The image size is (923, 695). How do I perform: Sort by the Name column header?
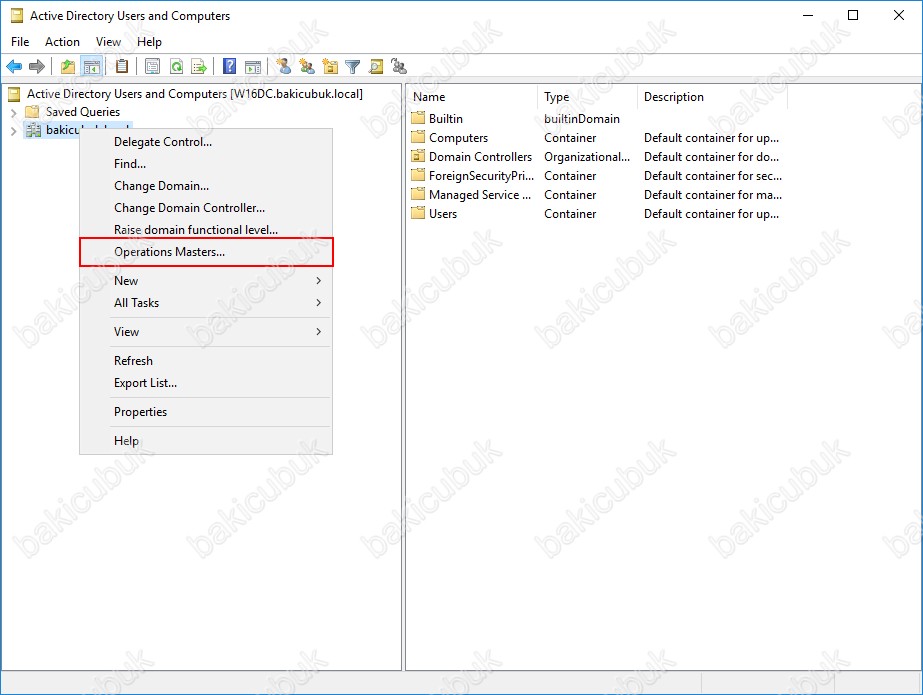pos(473,97)
